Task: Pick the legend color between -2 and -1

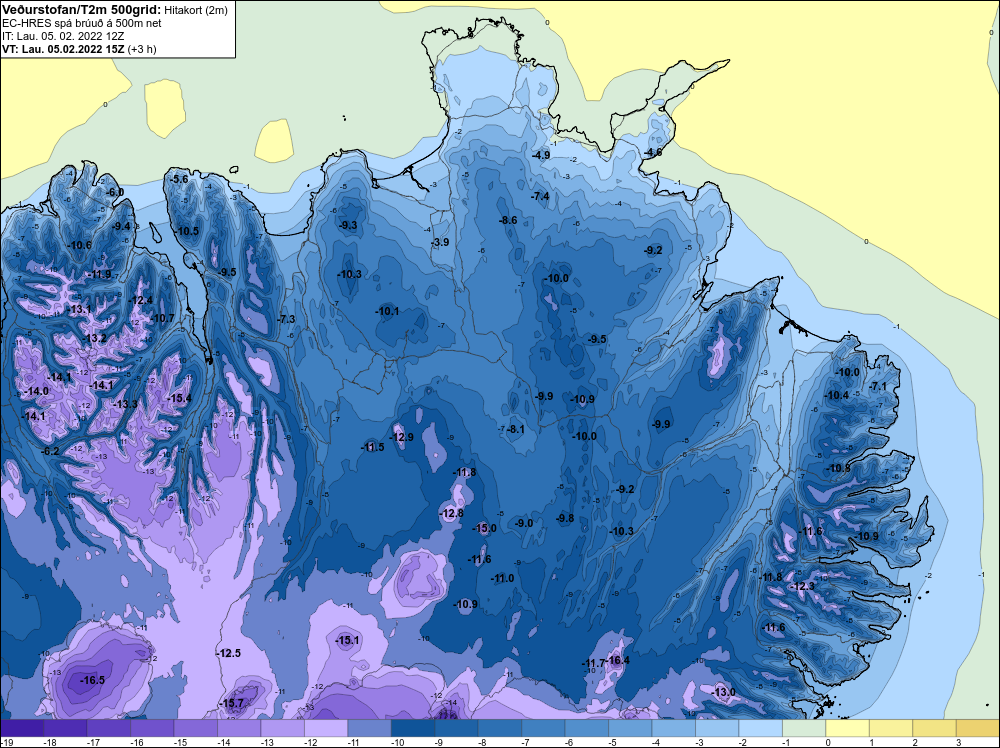Action: [x=761, y=728]
